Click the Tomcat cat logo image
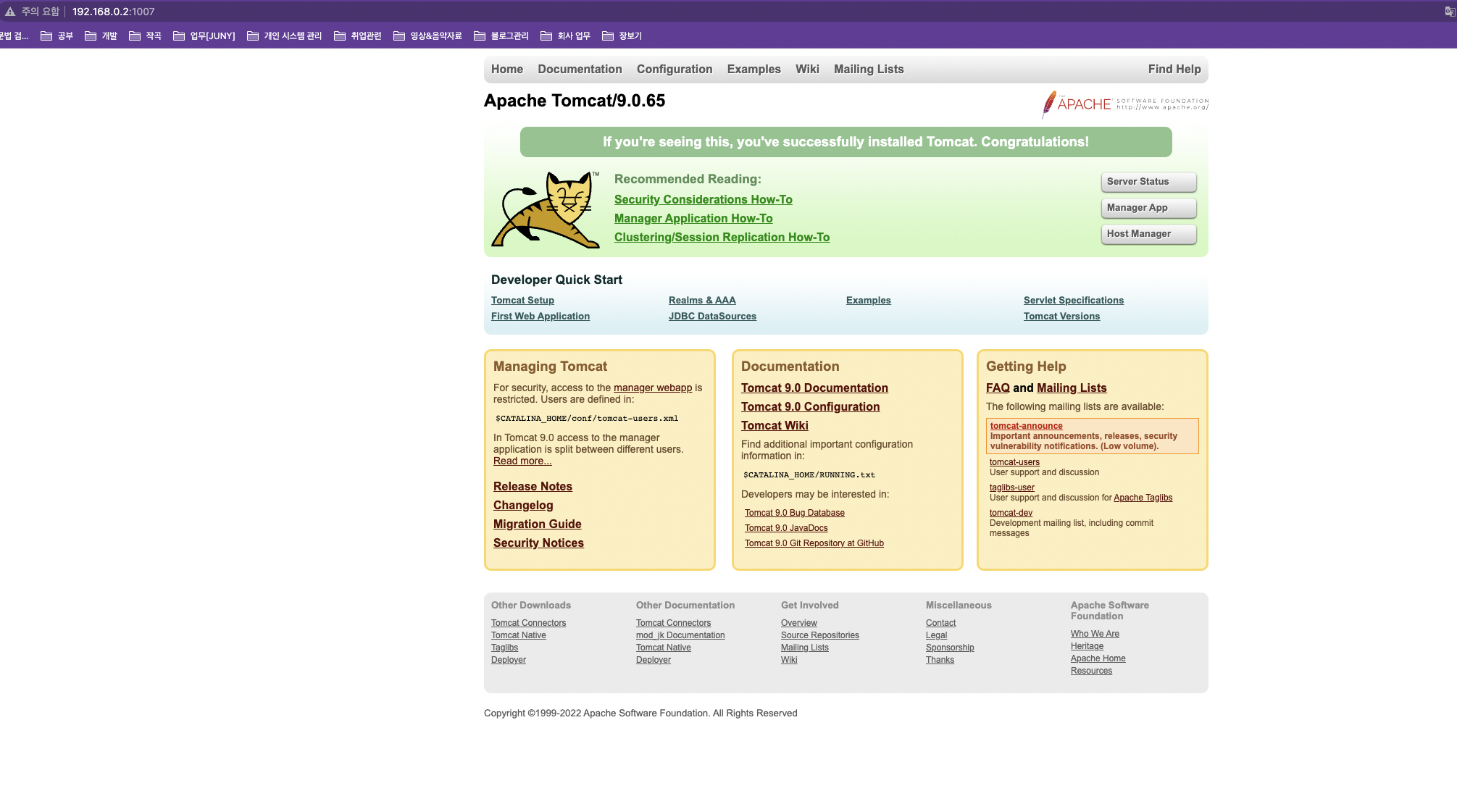This screenshot has width=1457, height=812. (x=546, y=210)
